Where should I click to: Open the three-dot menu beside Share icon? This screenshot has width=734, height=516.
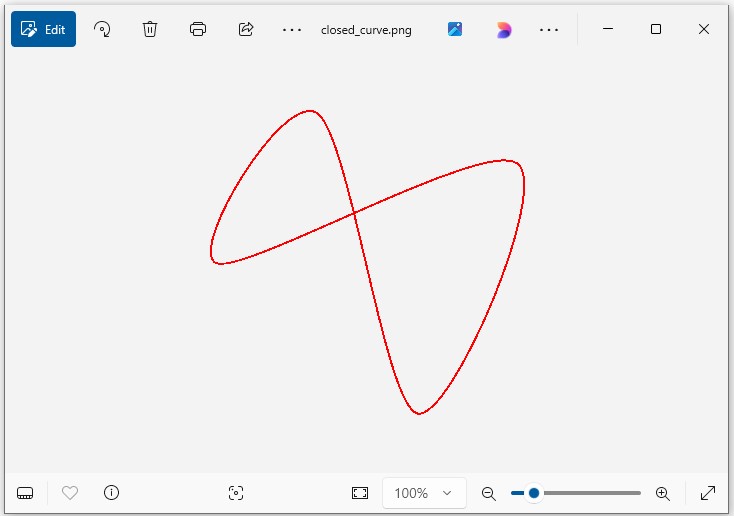(292, 29)
